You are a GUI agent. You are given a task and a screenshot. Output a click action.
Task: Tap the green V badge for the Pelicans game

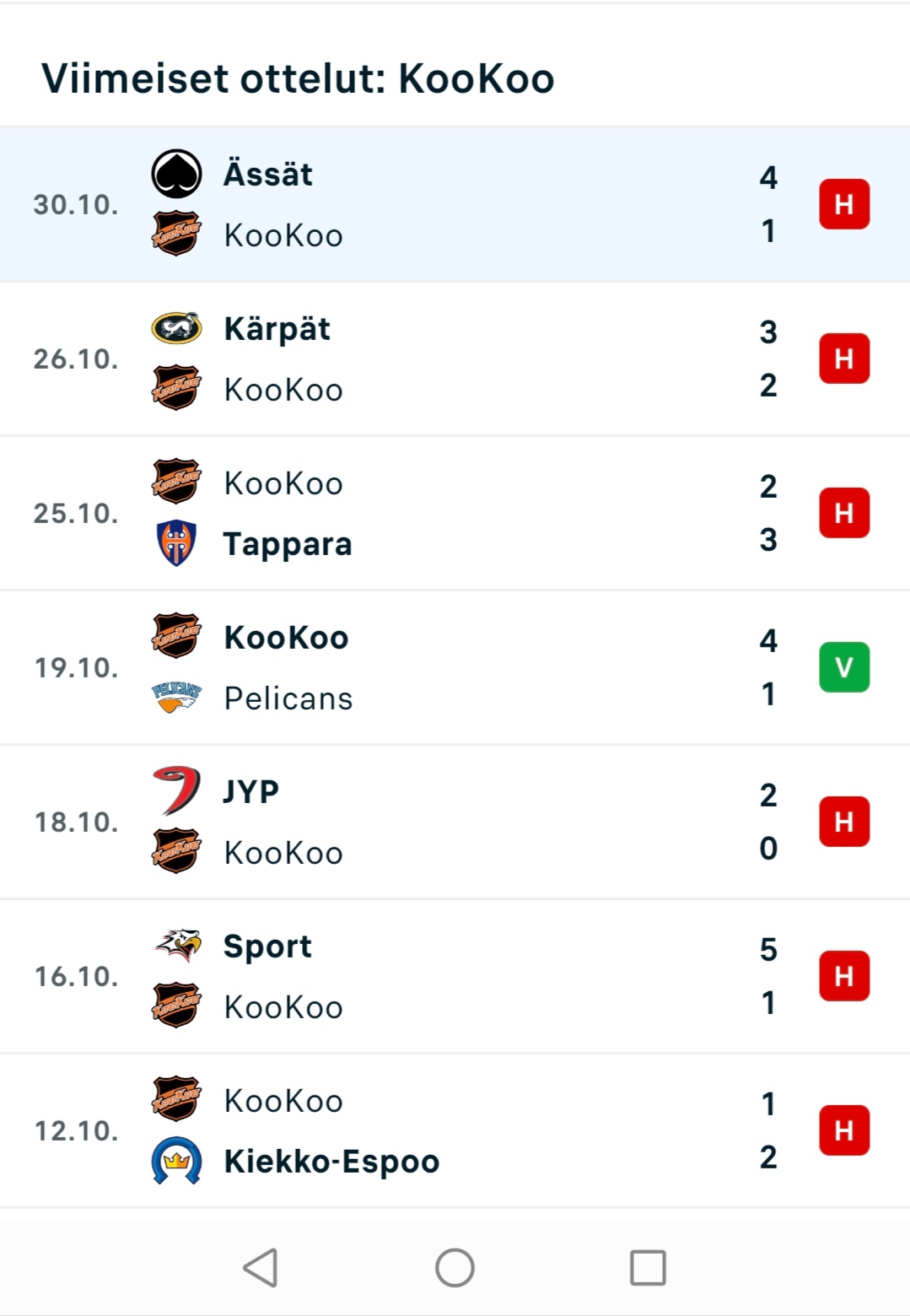pyautogui.click(x=844, y=667)
